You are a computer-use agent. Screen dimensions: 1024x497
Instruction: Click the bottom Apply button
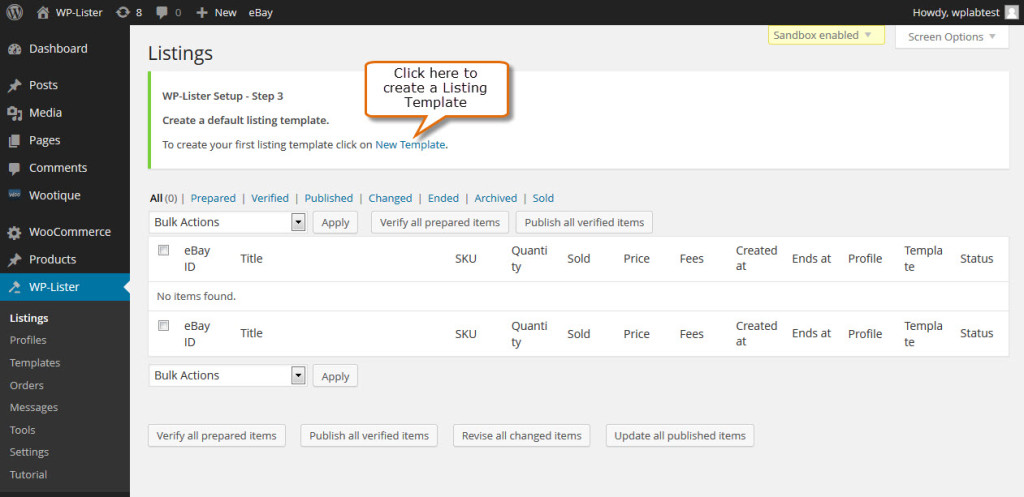tap(336, 376)
